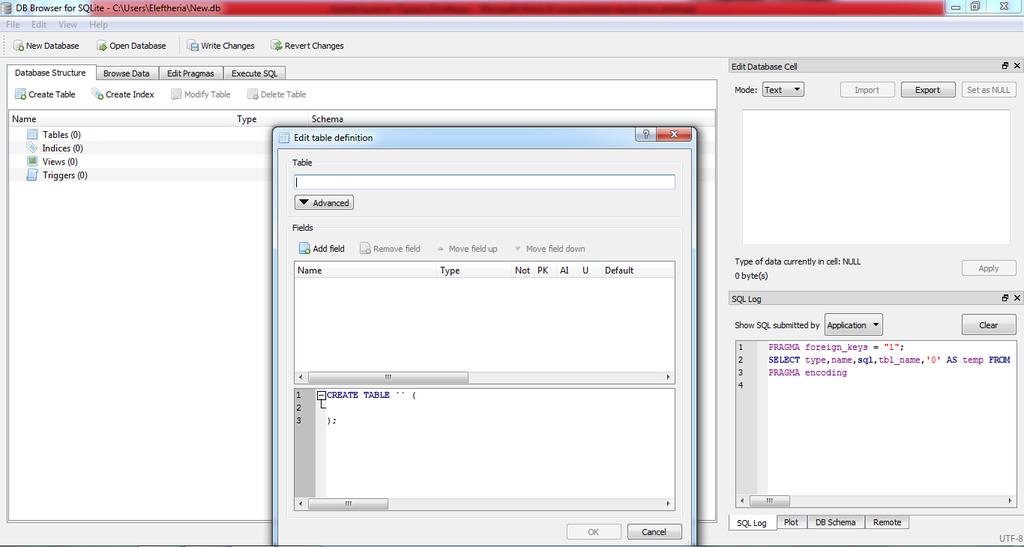Click the Add field icon
Image resolution: width=1024 pixels, height=547 pixels.
click(x=304, y=249)
